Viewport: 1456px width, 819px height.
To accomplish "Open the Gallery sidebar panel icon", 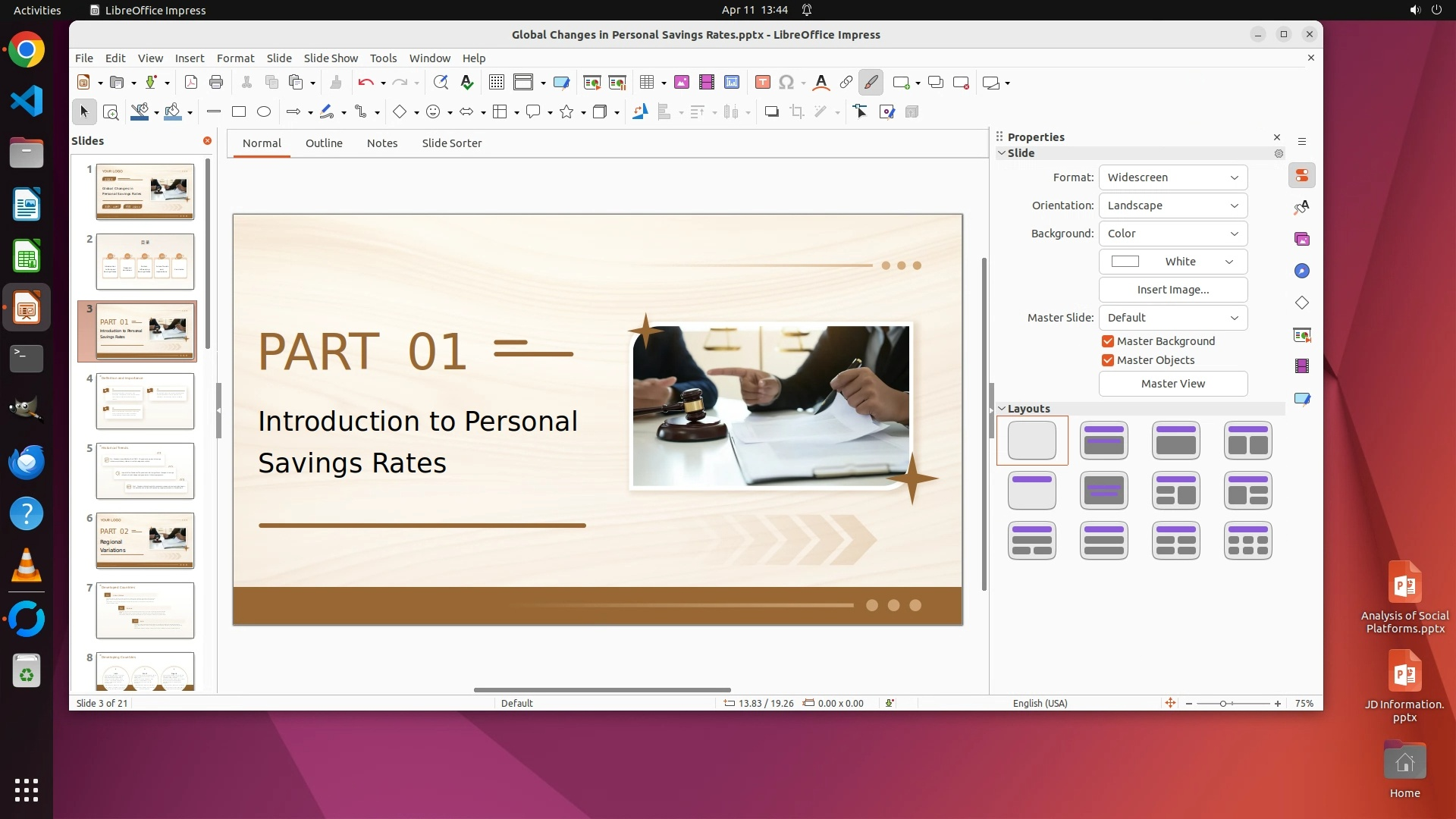I will pos(1302,240).
